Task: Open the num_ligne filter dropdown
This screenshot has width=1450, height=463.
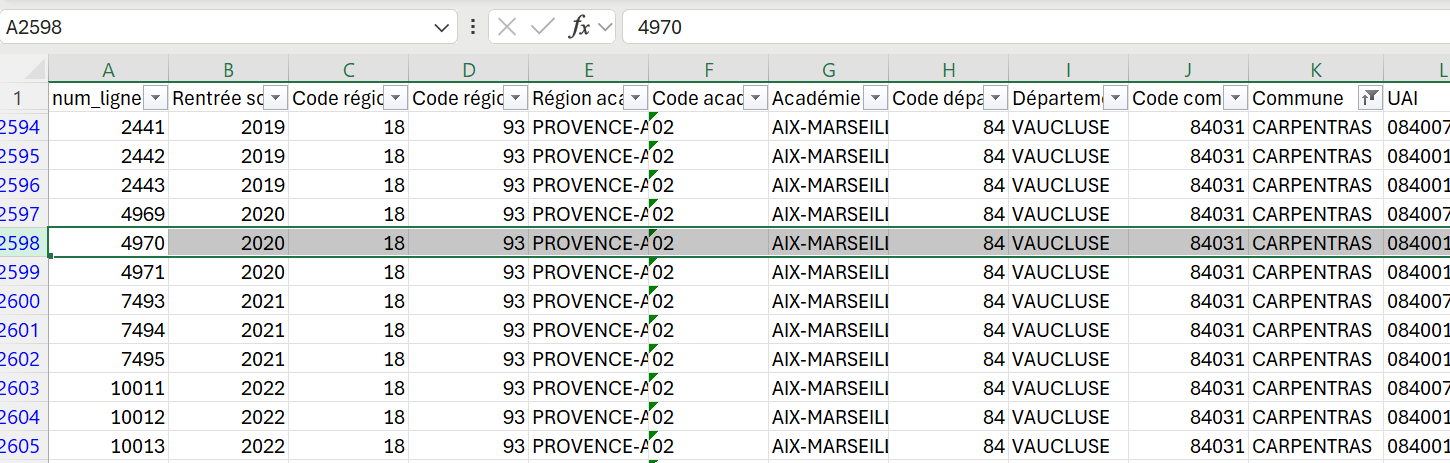Action: click(155, 98)
